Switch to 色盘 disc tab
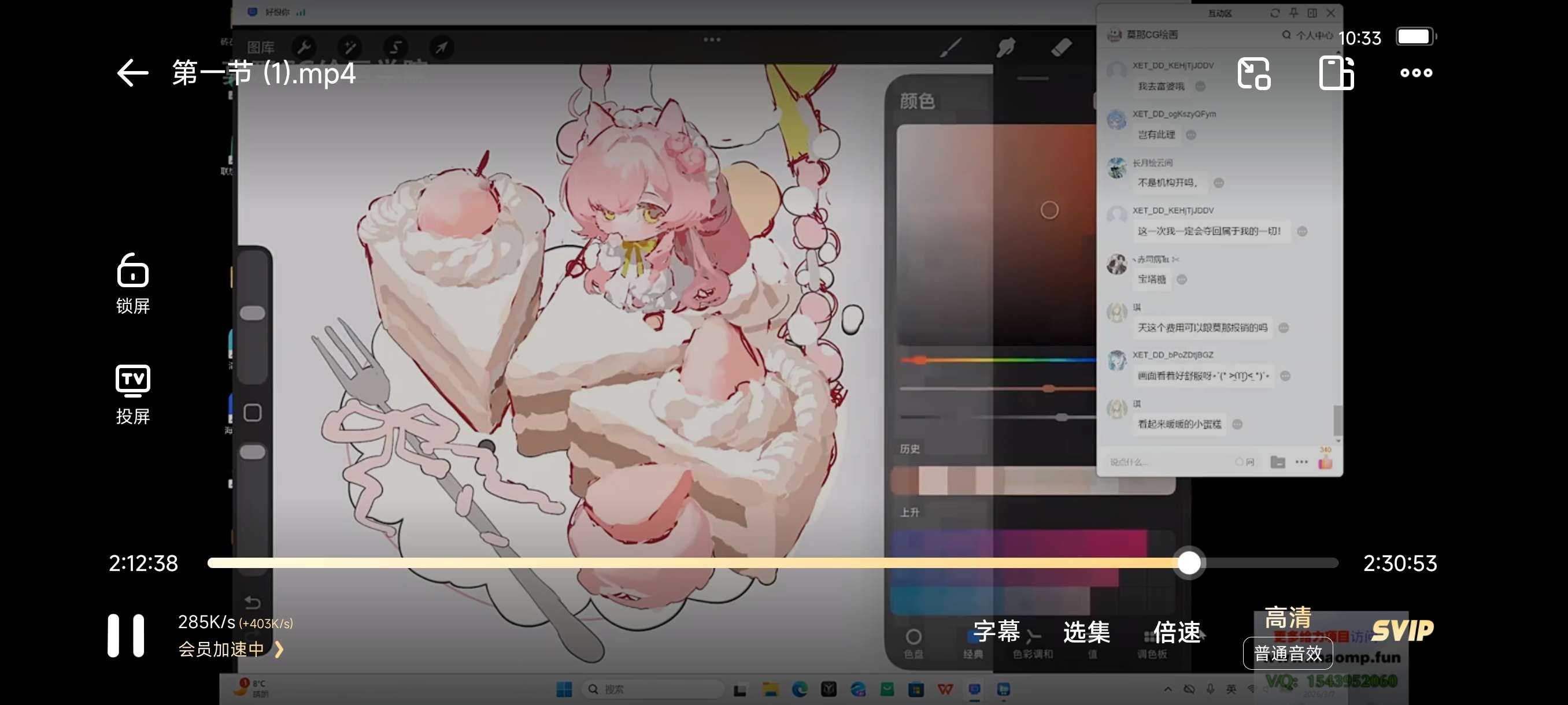The image size is (1568, 705). tap(913, 644)
